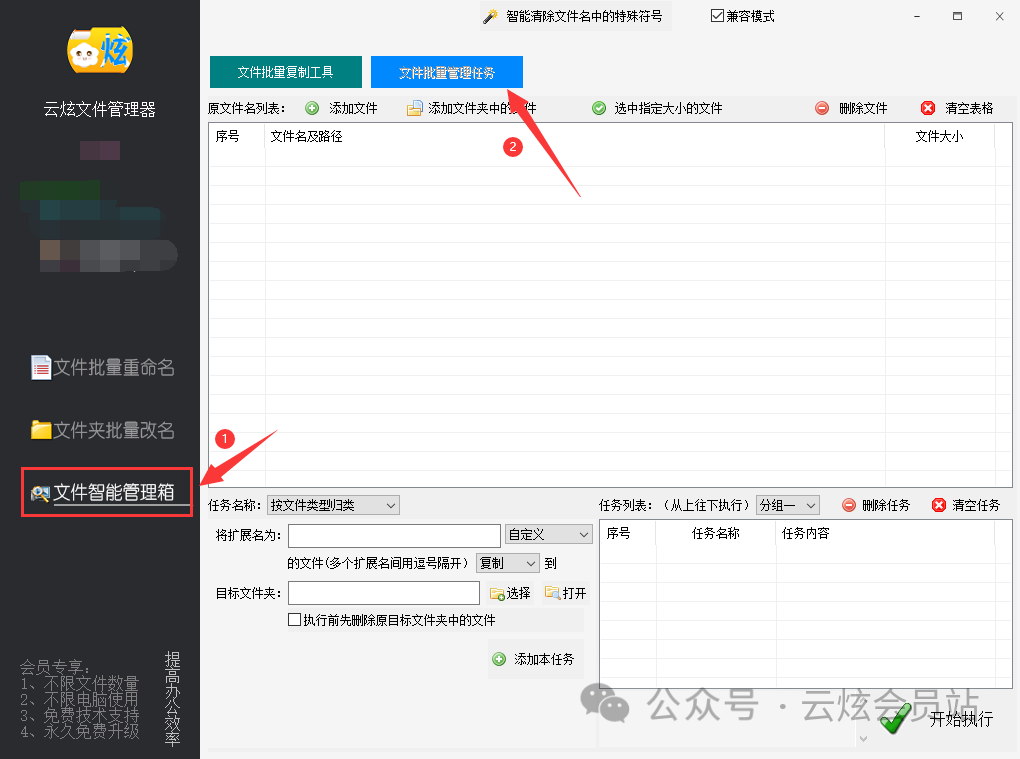Open the 分组一 group dropdown
Image resolution: width=1020 pixels, height=759 pixels.
pos(787,505)
